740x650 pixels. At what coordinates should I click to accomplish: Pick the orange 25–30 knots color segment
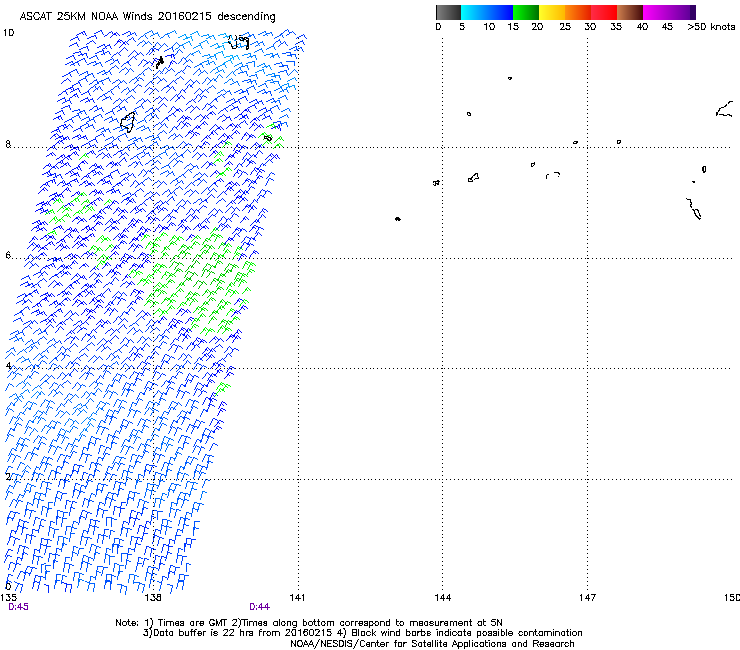tap(578, 12)
